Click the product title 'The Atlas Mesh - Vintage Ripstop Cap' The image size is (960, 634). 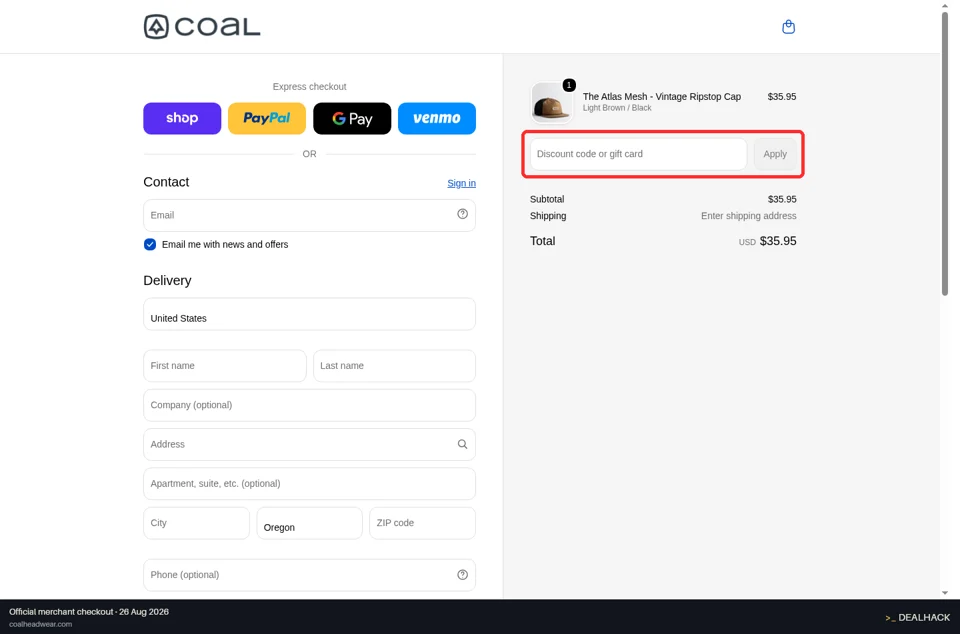click(662, 97)
